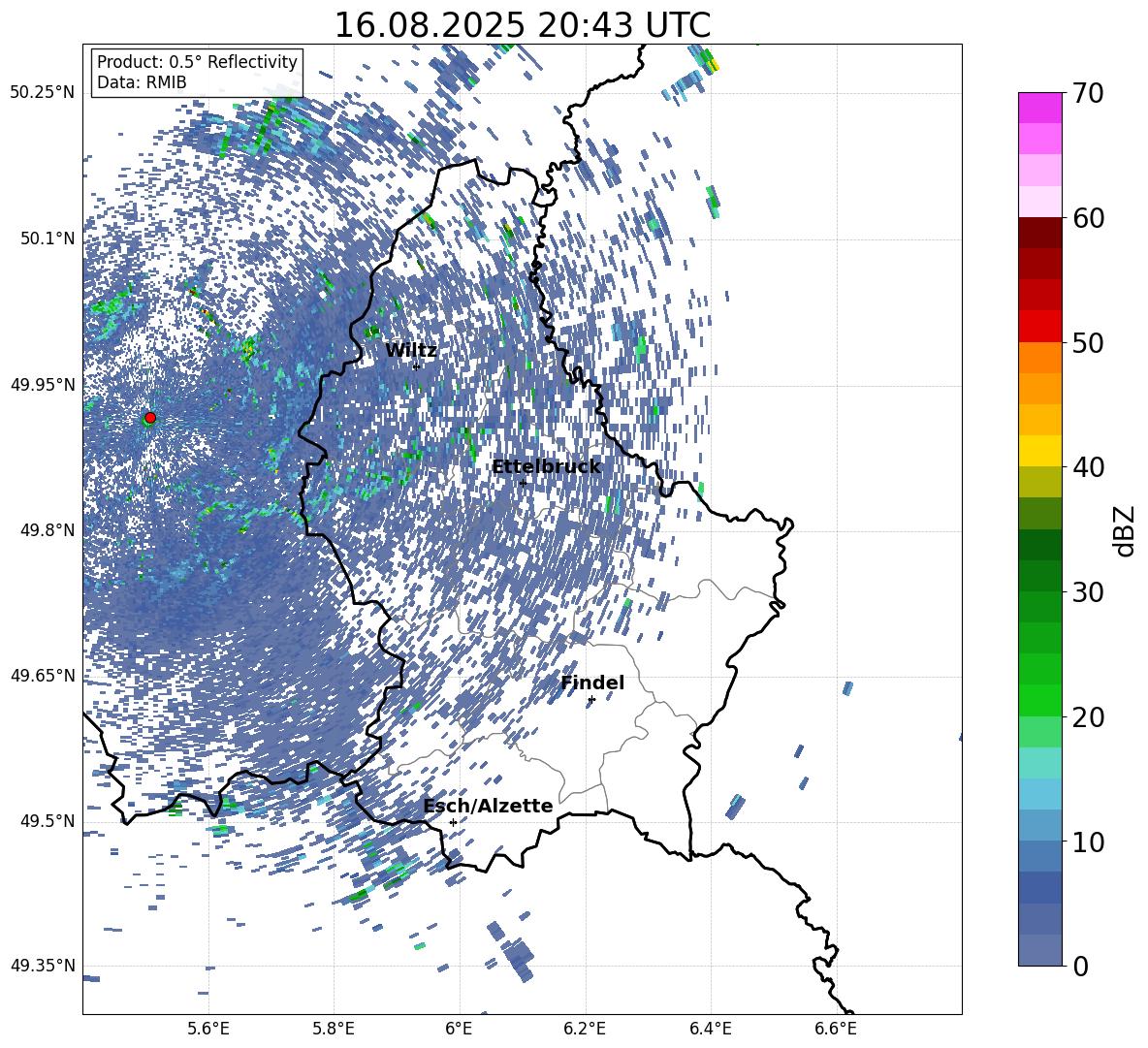Click the 50.25°N latitude label
Screen dimensions: 1148x1048
point(43,93)
